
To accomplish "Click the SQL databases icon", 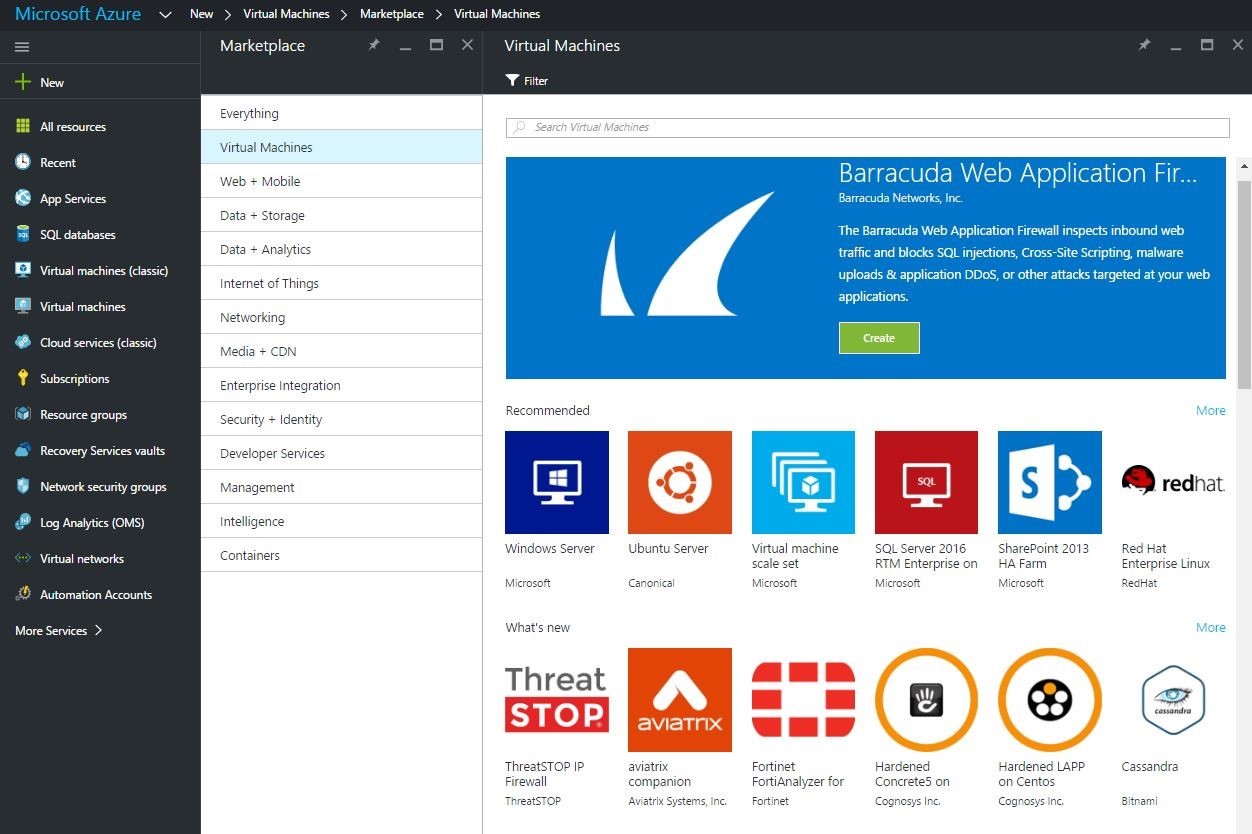I will point(23,234).
